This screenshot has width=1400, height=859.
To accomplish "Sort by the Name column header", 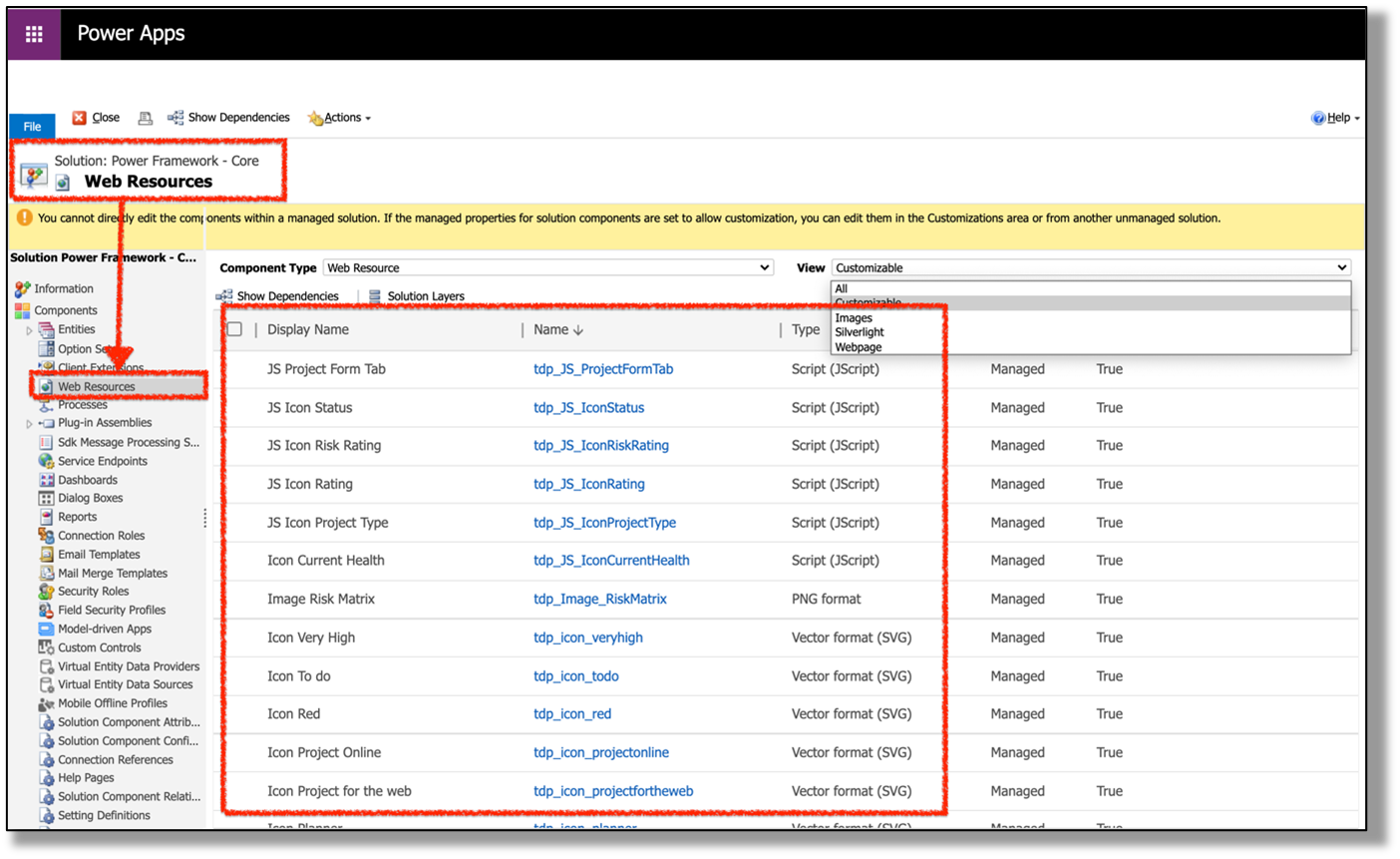I will pos(557,329).
